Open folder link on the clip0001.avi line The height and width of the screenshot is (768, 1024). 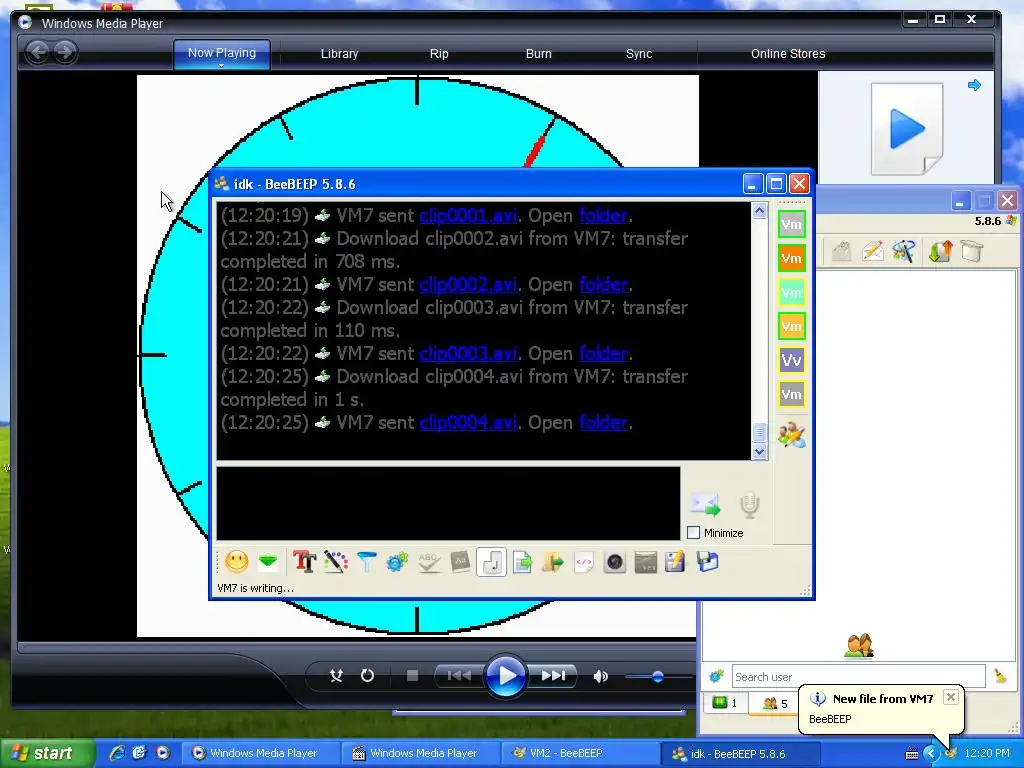click(x=604, y=216)
